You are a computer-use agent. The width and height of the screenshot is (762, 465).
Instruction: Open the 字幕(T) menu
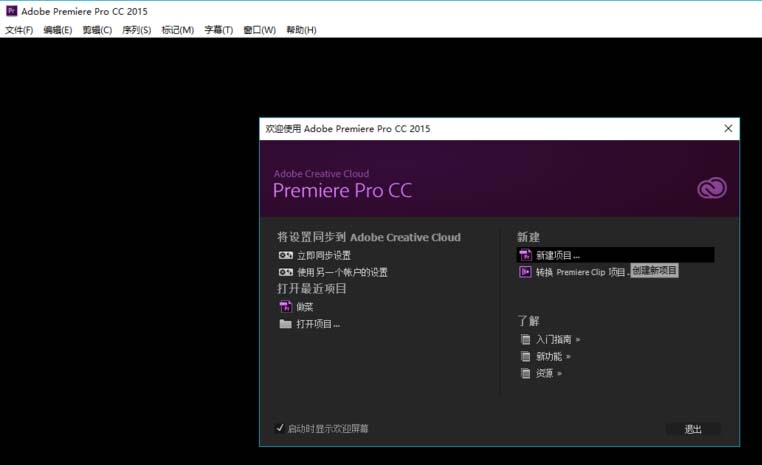[219, 30]
